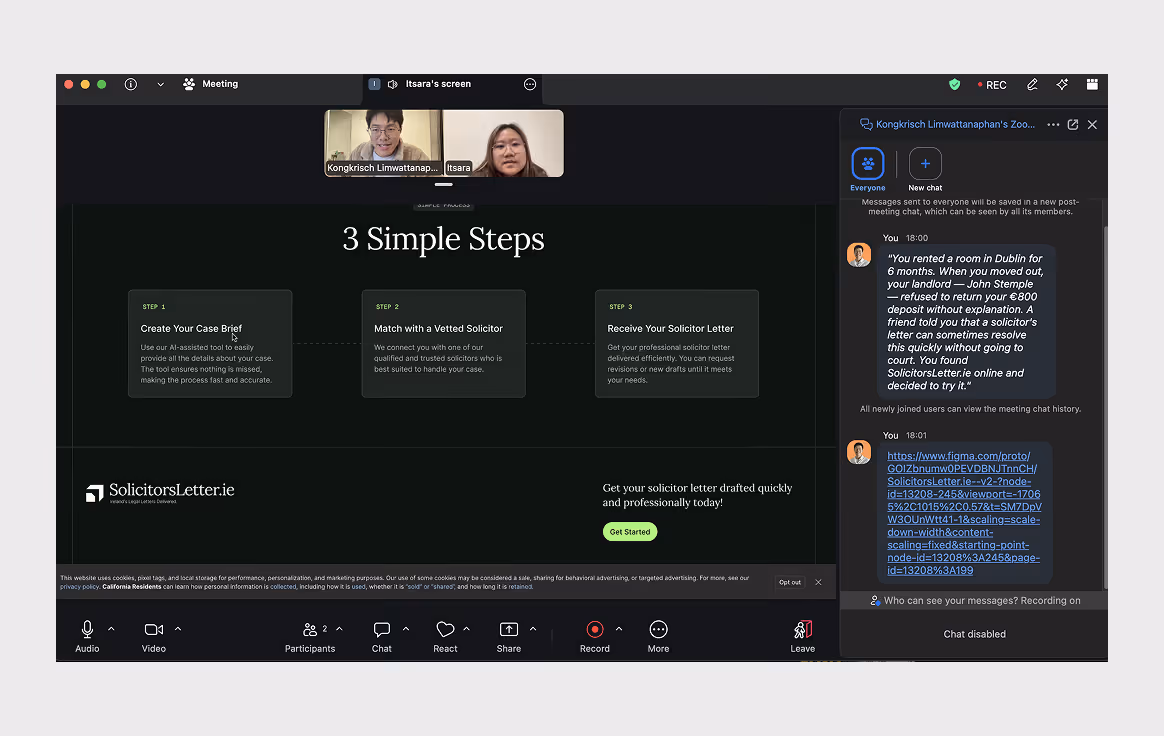Open Itsara's screen options ellipsis
The height and width of the screenshot is (736, 1164).
coord(530,84)
